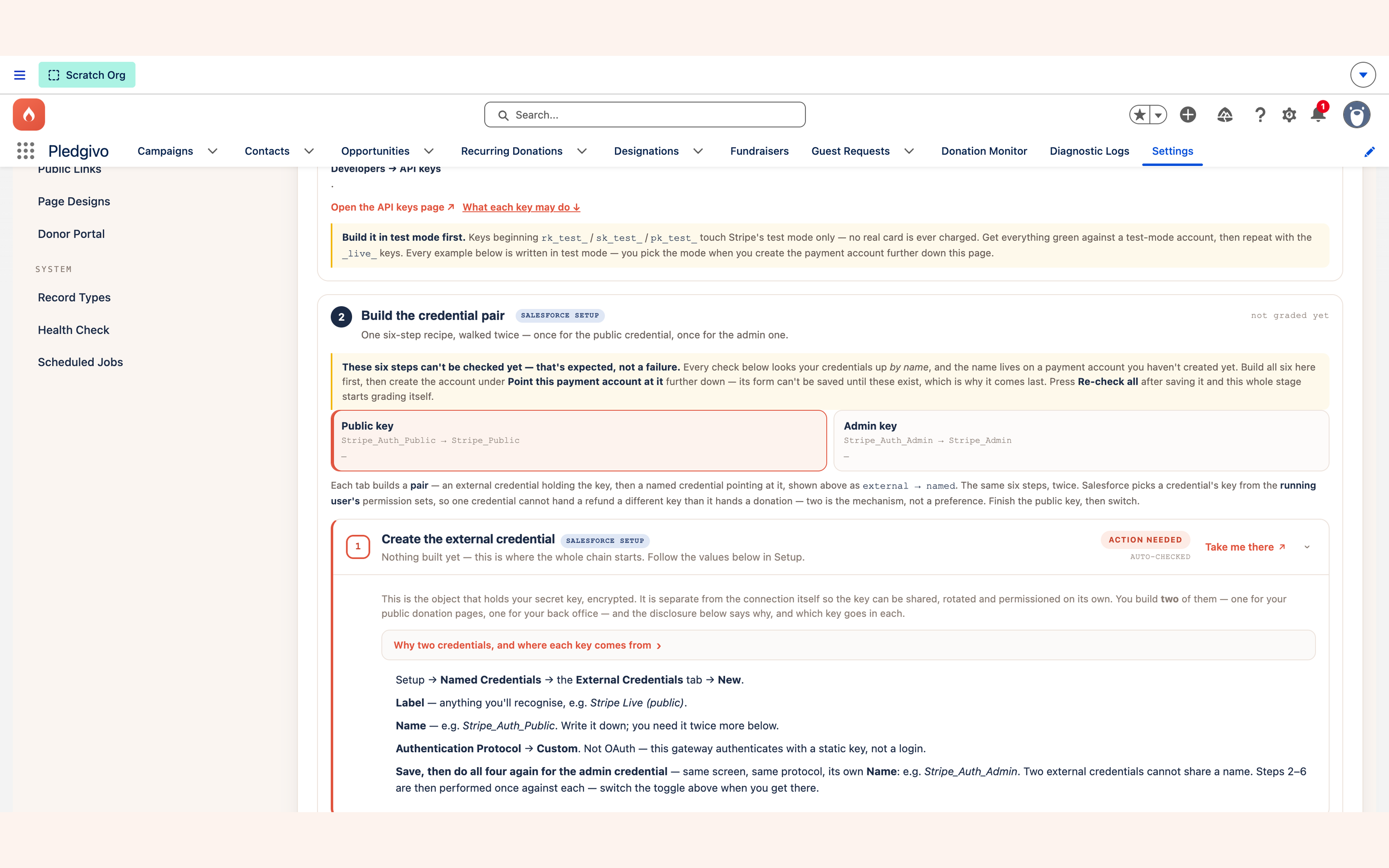Click the 'not graded yet' status text
The image size is (1389, 868).
(1290, 315)
